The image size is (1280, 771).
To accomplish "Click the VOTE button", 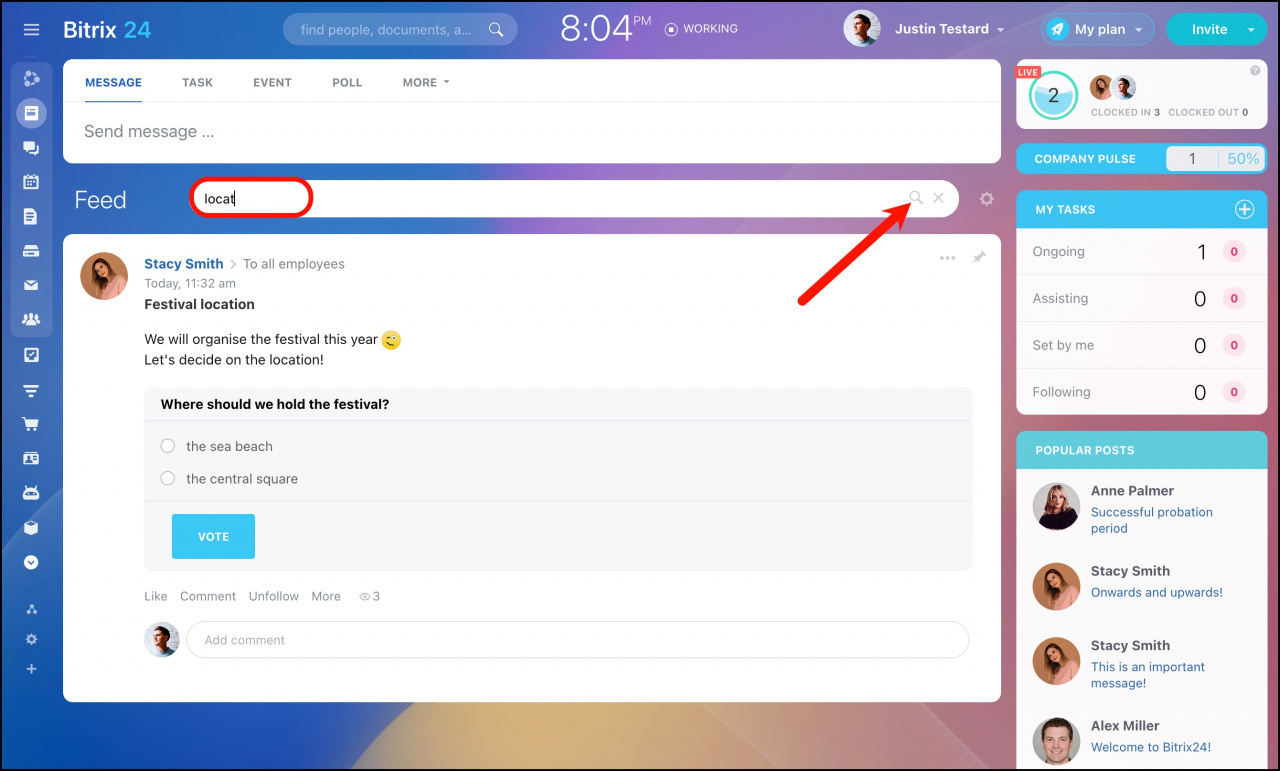I will point(213,536).
